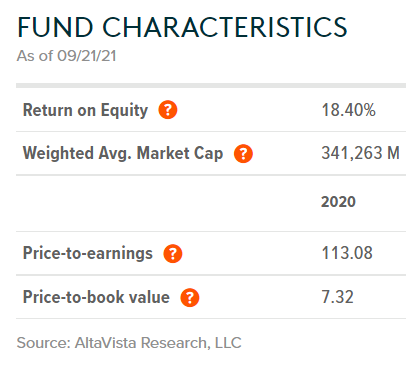Show help for Price-to-book value
Screen dimensions: 406x366
pos(190,297)
